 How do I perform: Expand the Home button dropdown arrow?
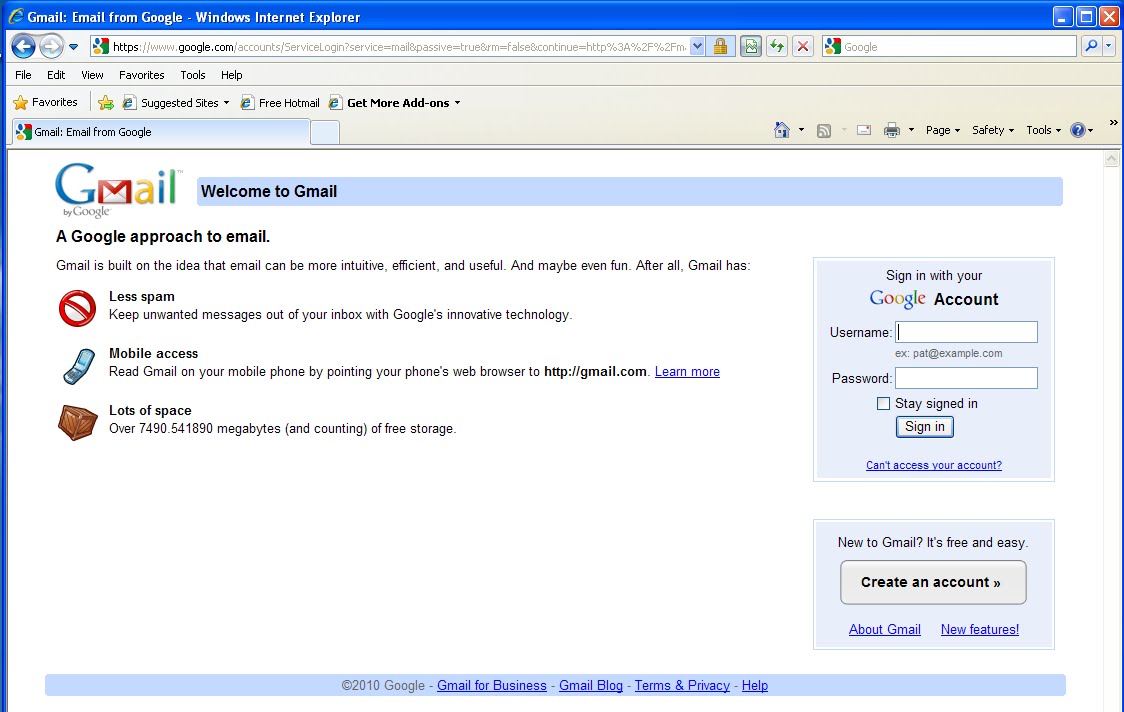pyautogui.click(x=801, y=130)
